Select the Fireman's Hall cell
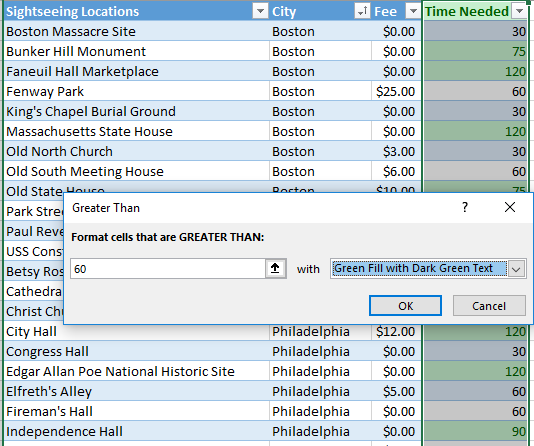 click(x=137, y=411)
